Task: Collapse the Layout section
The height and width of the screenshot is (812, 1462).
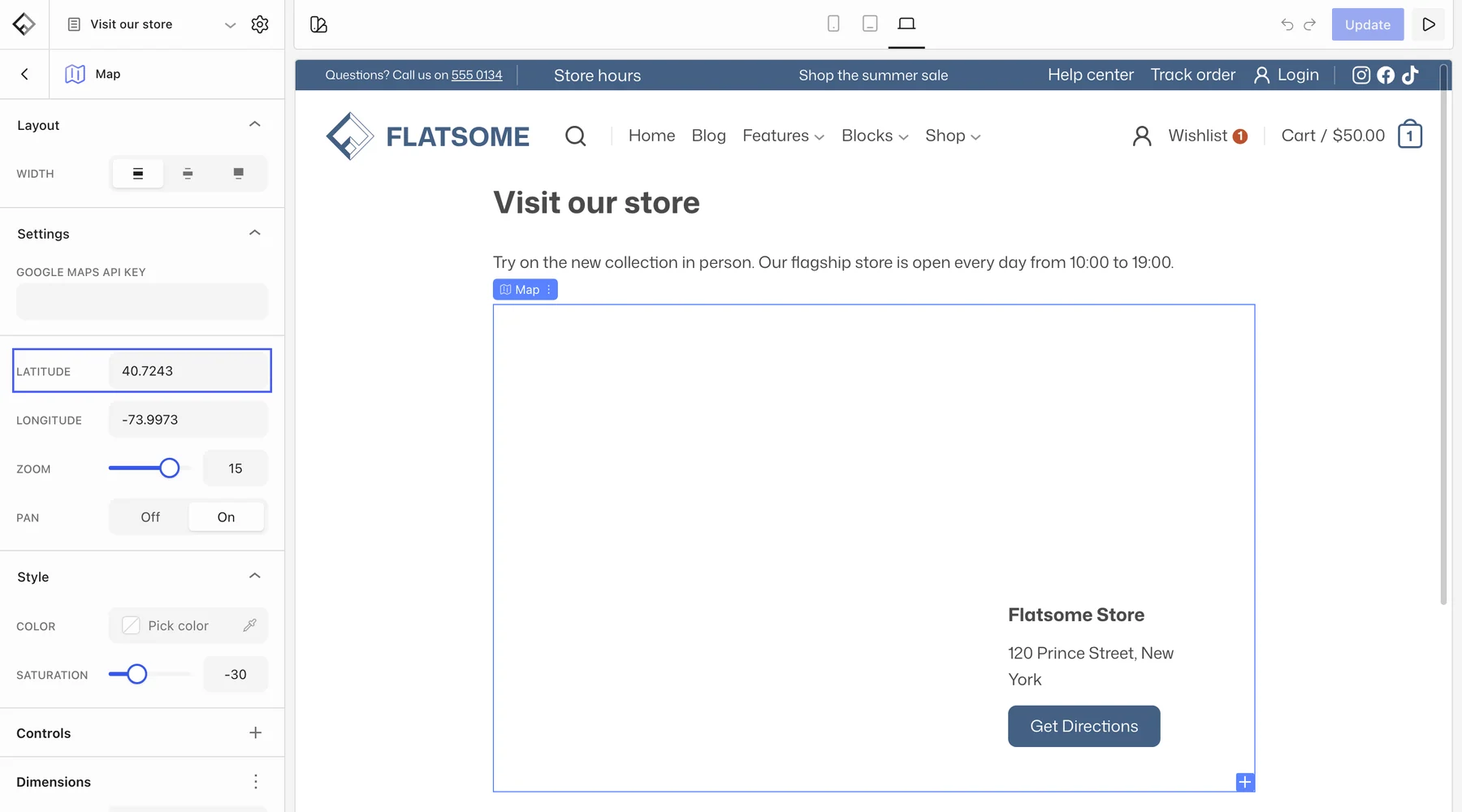Action: [x=254, y=124]
